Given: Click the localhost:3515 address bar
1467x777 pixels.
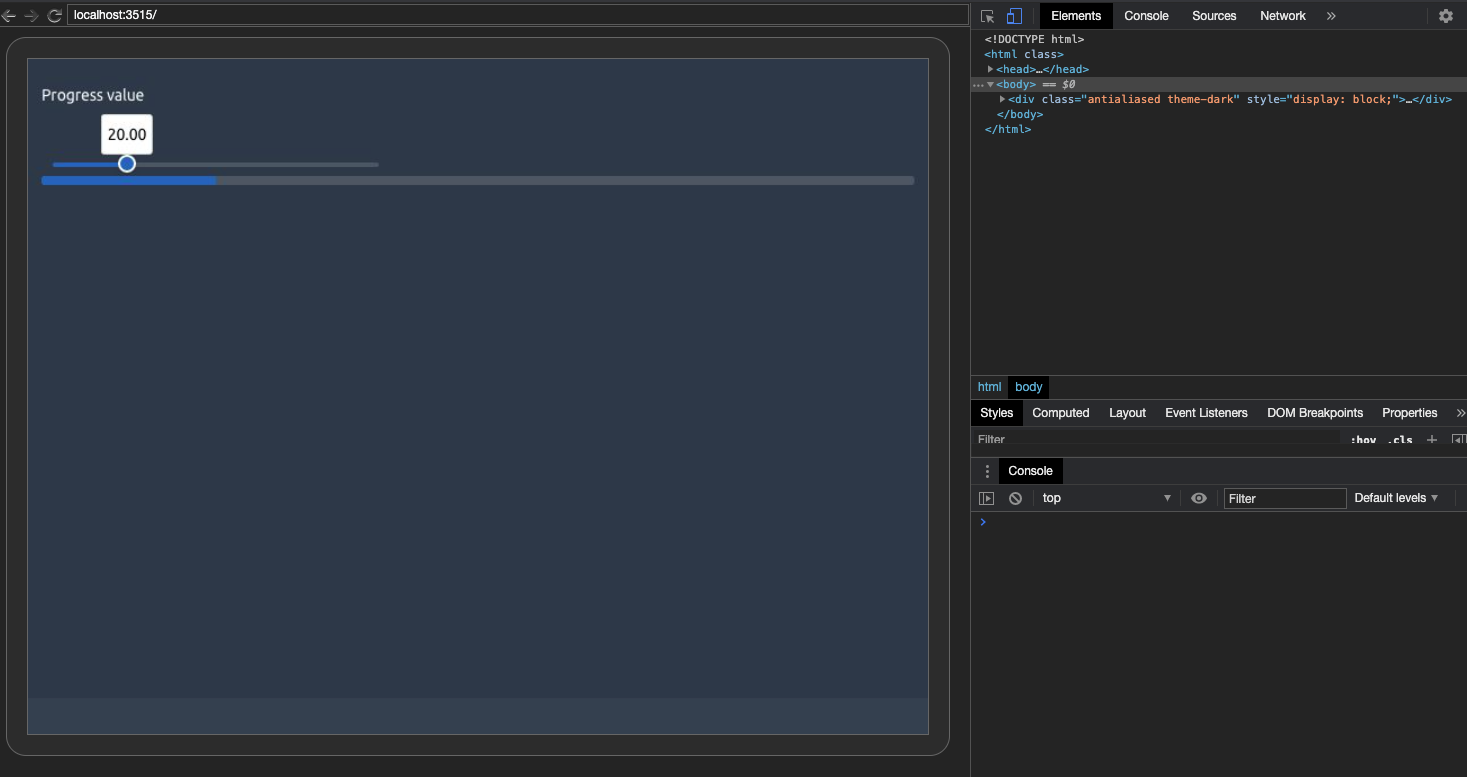Looking at the screenshot, I should 517,16.
